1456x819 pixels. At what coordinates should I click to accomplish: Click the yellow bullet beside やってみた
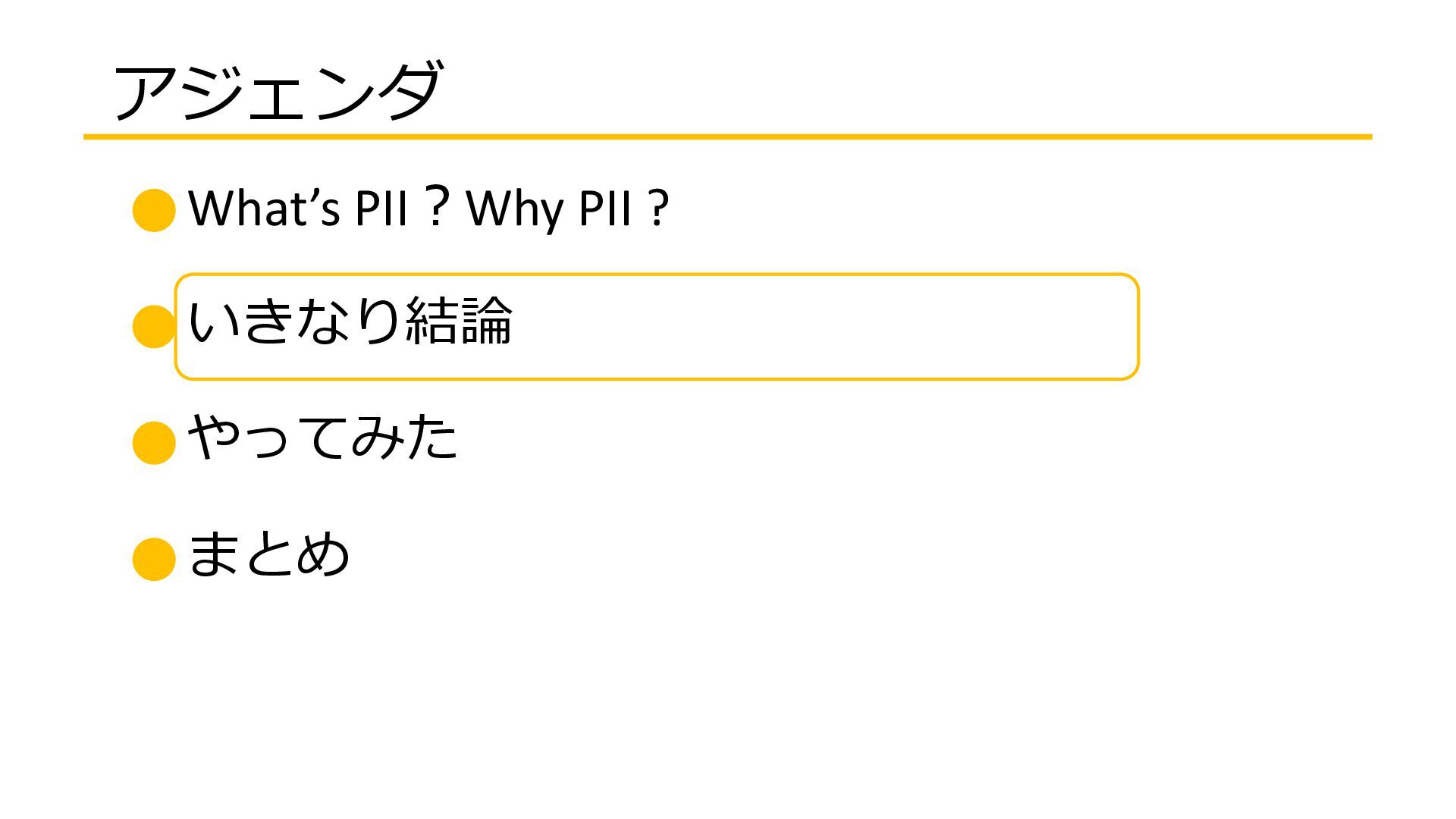154,443
